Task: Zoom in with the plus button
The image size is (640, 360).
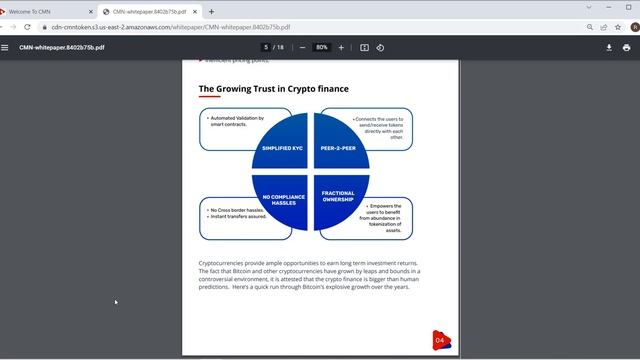Action: [341, 48]
